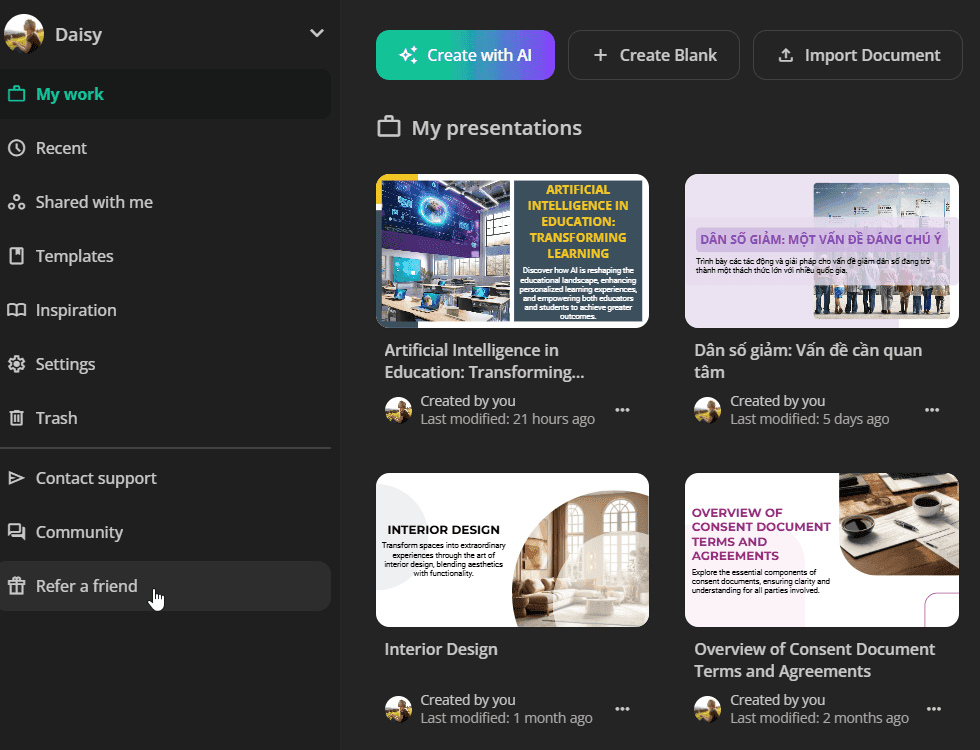Open the Trash bin icon
Image resolution: width=980 pixels, height=750 pixels.
tap(16, 418)
